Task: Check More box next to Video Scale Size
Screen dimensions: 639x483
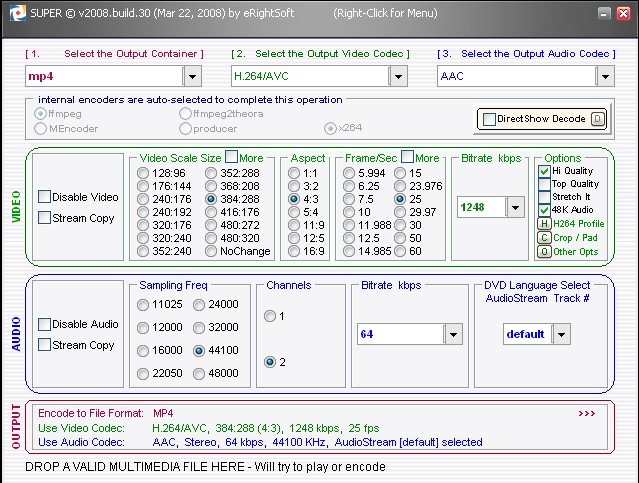Action: 231,157
